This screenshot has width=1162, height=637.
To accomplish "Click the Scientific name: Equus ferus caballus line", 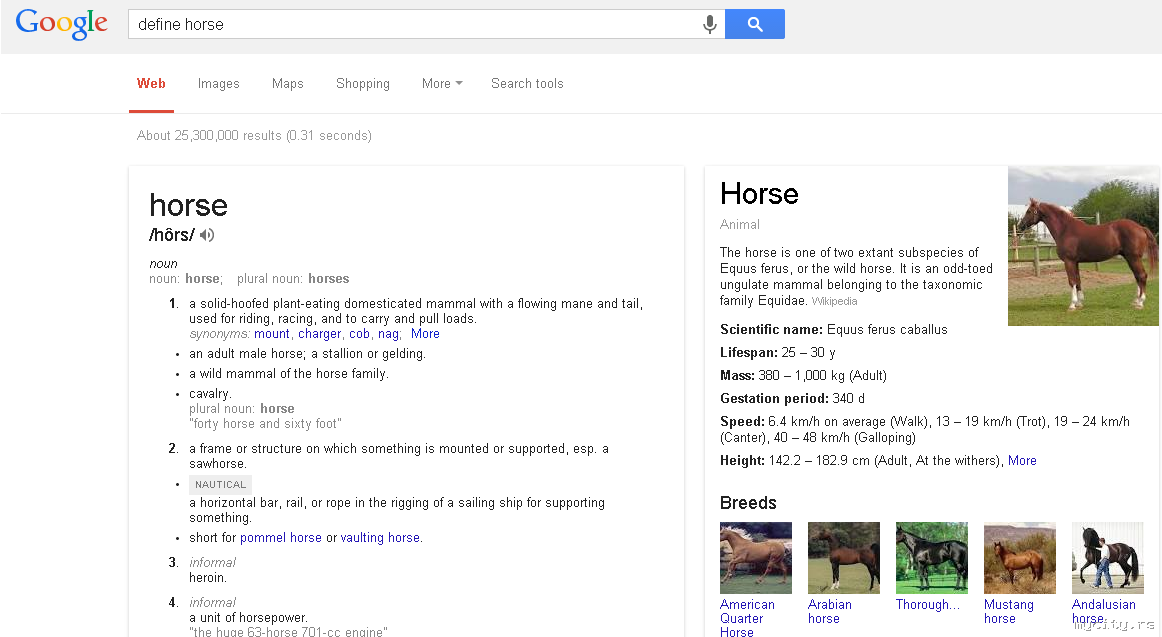I will [x=834, y=330].
